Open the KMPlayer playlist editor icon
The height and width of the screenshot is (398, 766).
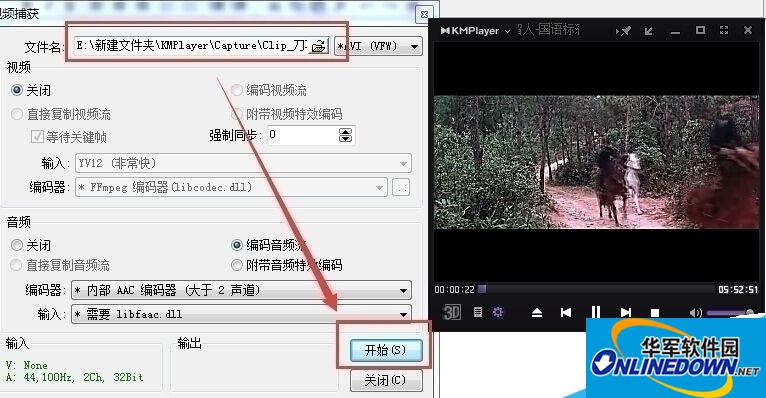(478, 312)
